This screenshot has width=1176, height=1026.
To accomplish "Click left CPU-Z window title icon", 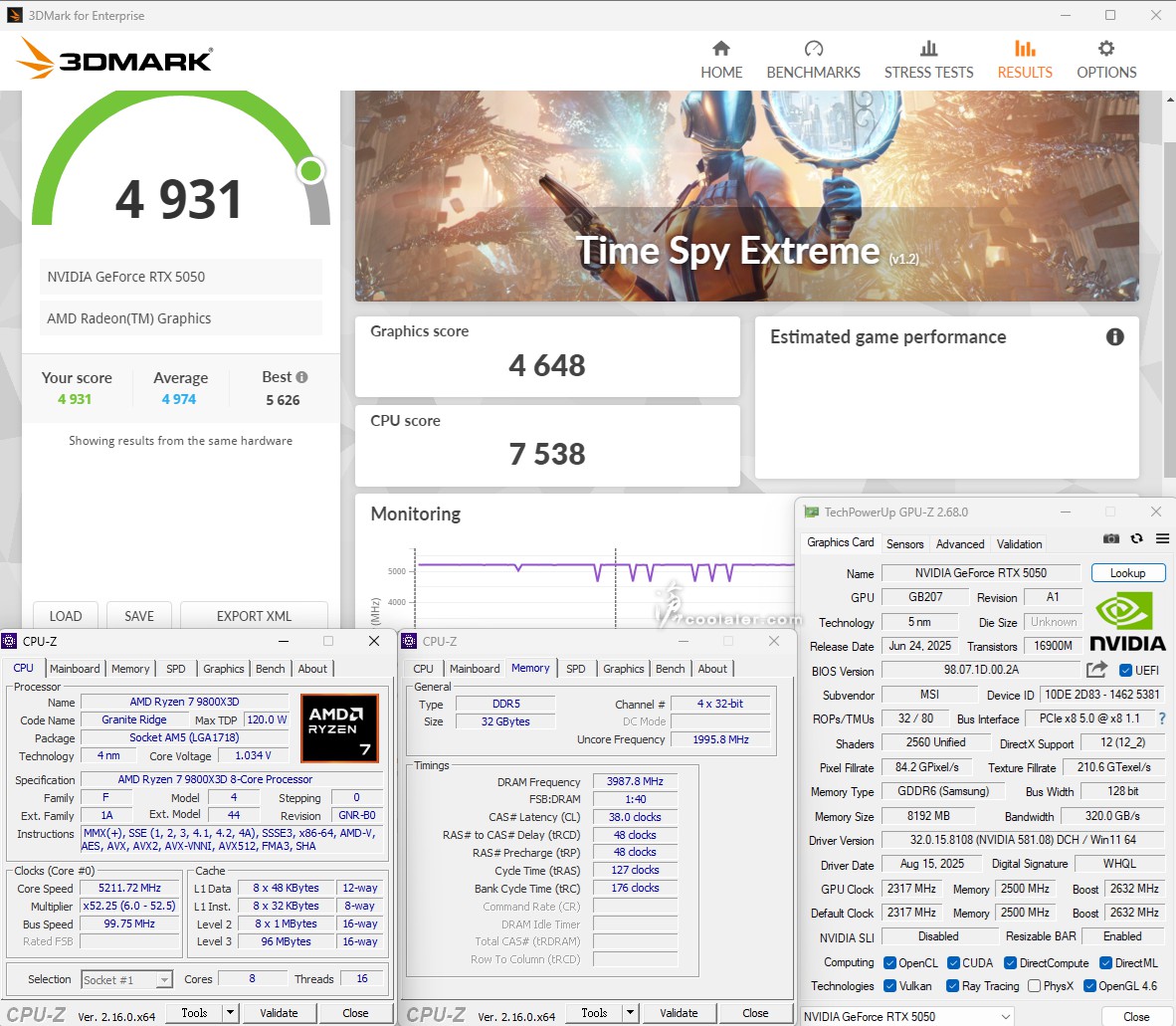I will point(9,641).
